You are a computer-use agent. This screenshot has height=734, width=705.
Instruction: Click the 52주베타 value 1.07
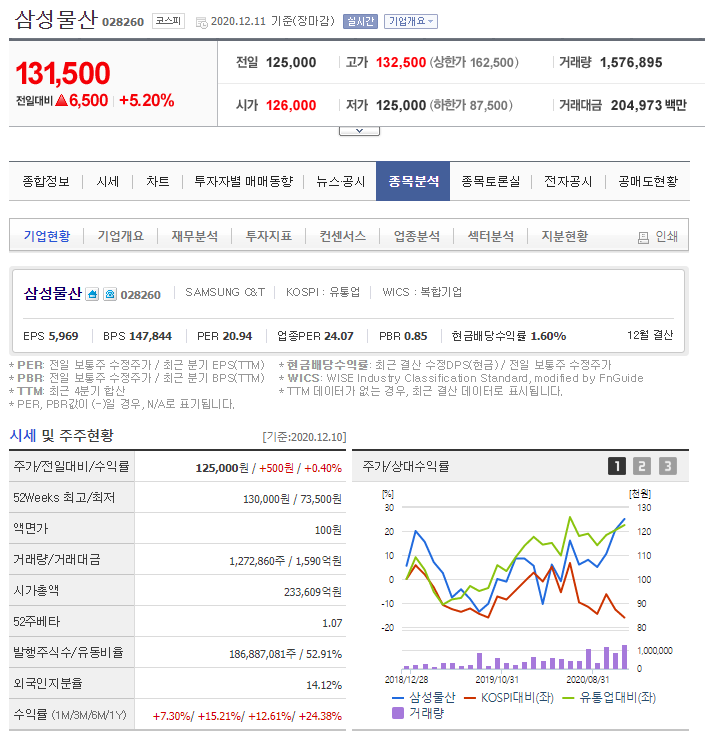click(332, 623)
